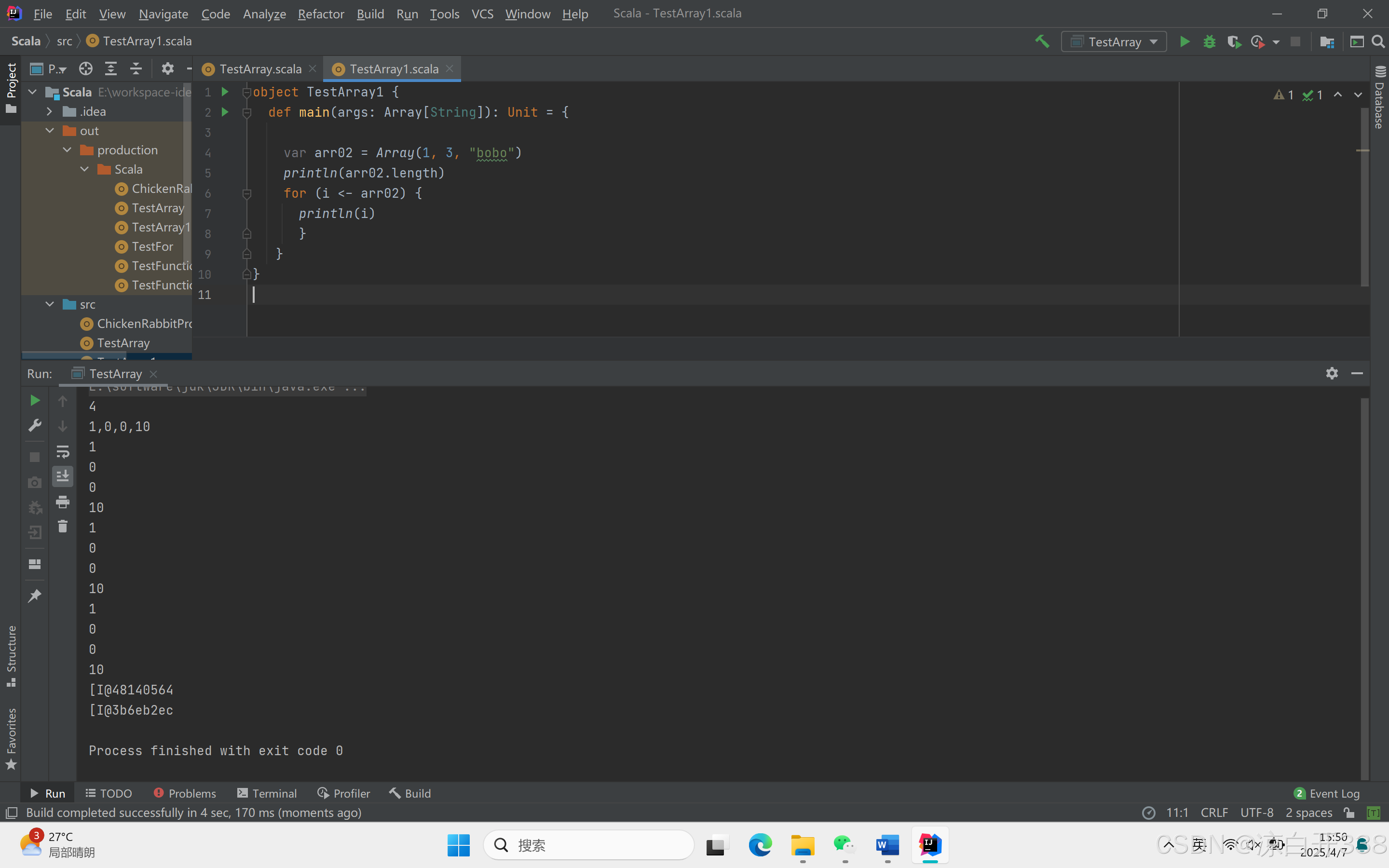Viewport: 1389px width, 868px height.
Task: Switch to the TestArray.scala editor tab
Action: (260, 69)
